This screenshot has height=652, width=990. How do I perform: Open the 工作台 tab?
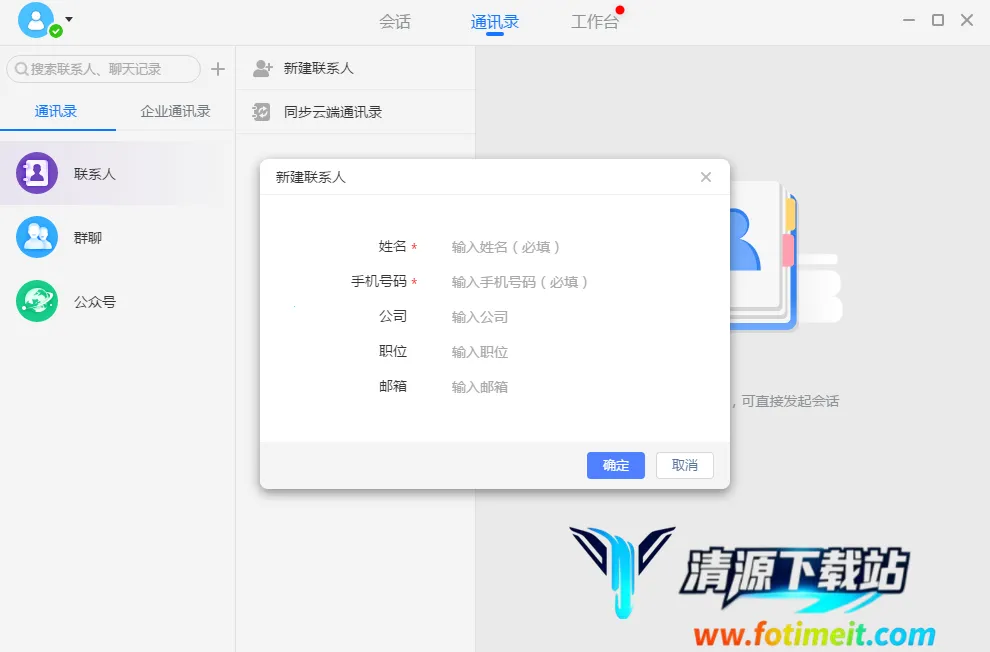click(x=595, y=21)
